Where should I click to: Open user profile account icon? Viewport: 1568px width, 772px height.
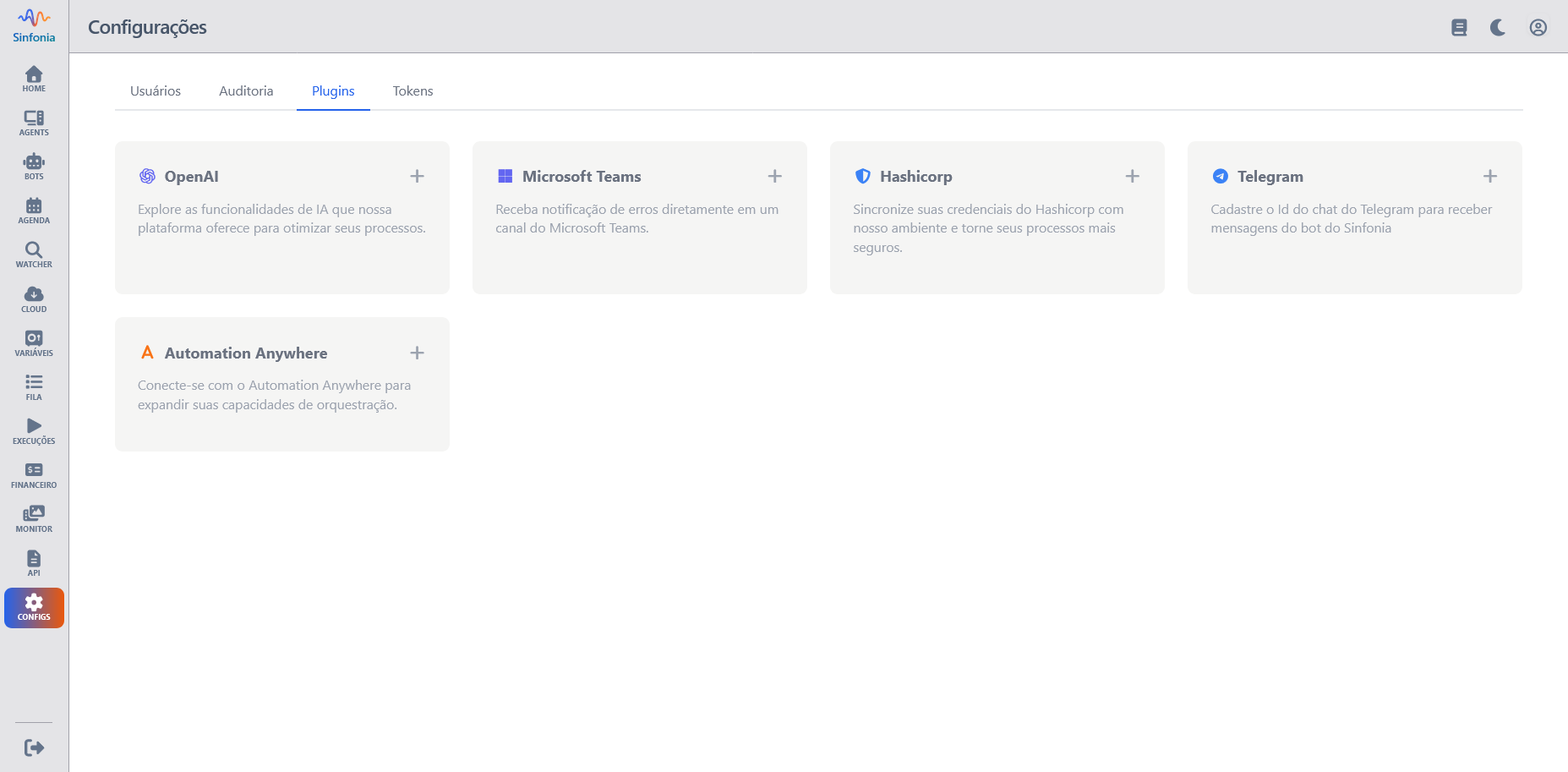tap(1538, 28)
